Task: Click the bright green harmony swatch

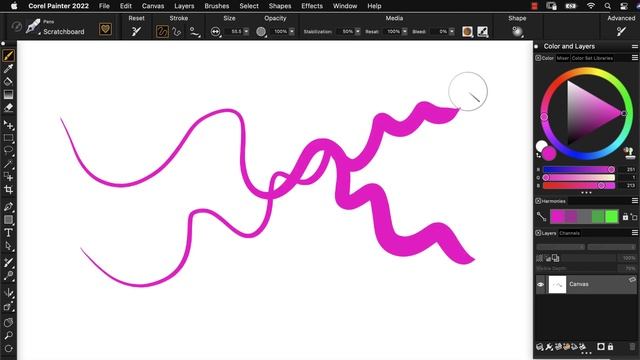Action: point(611,216)
